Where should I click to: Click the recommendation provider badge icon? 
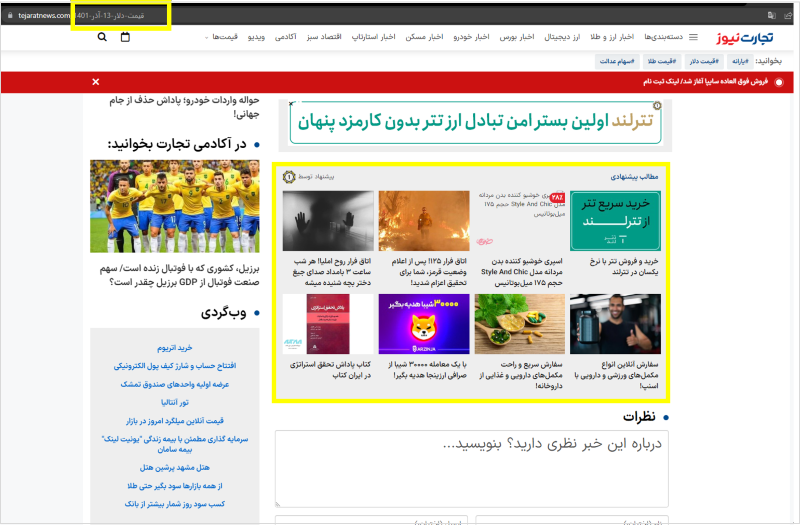pyautogui.click(x=289, y=176)
